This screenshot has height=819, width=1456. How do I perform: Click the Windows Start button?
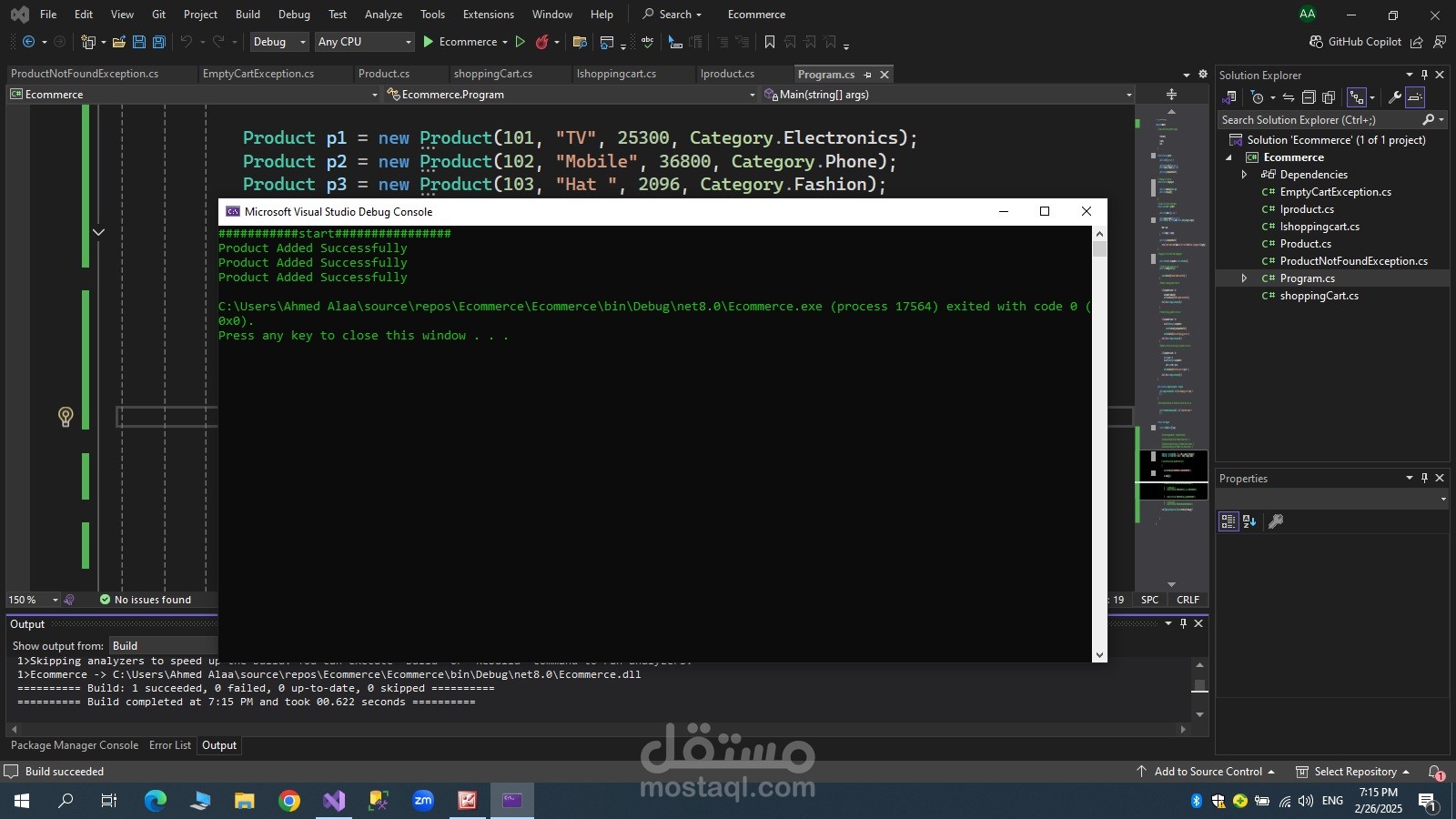(x=22, y=801)
